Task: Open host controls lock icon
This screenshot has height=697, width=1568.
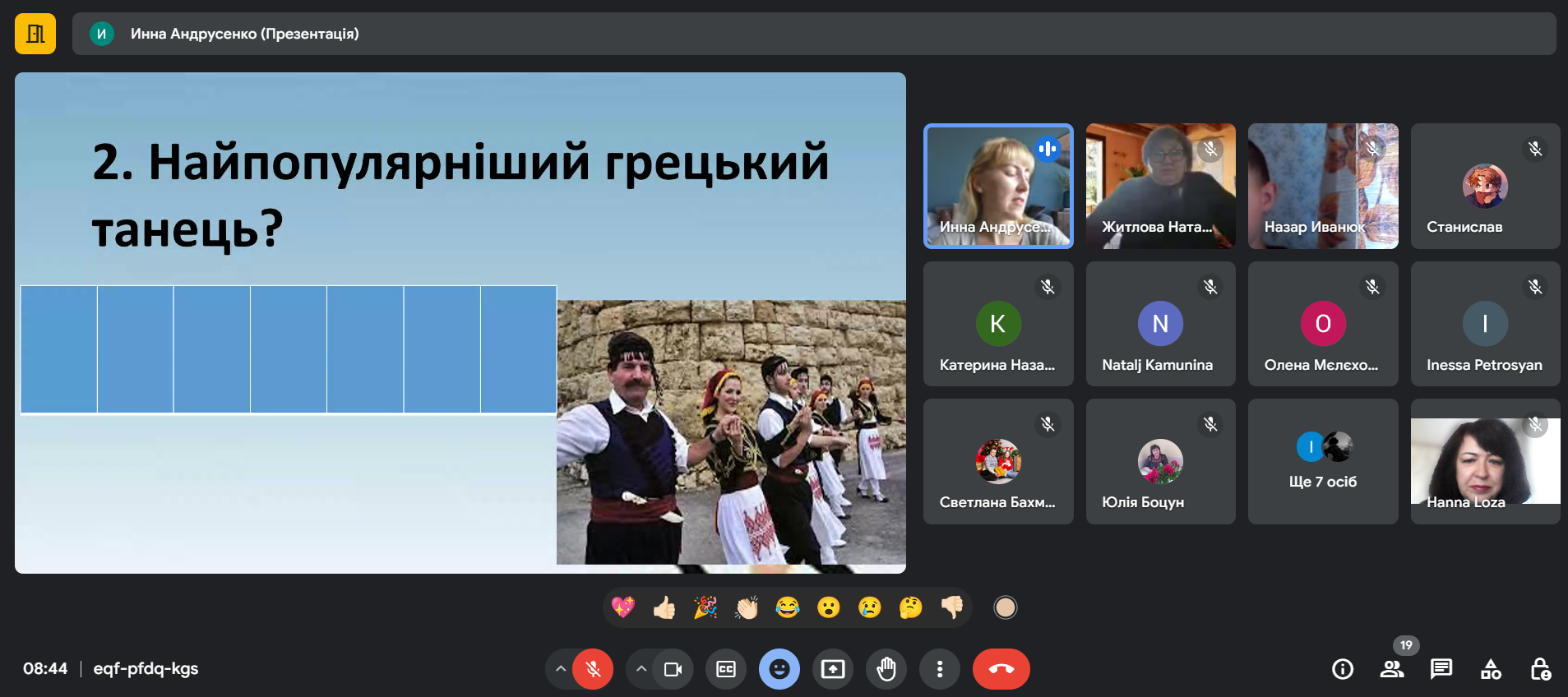Action: [x=1540, y=669]
